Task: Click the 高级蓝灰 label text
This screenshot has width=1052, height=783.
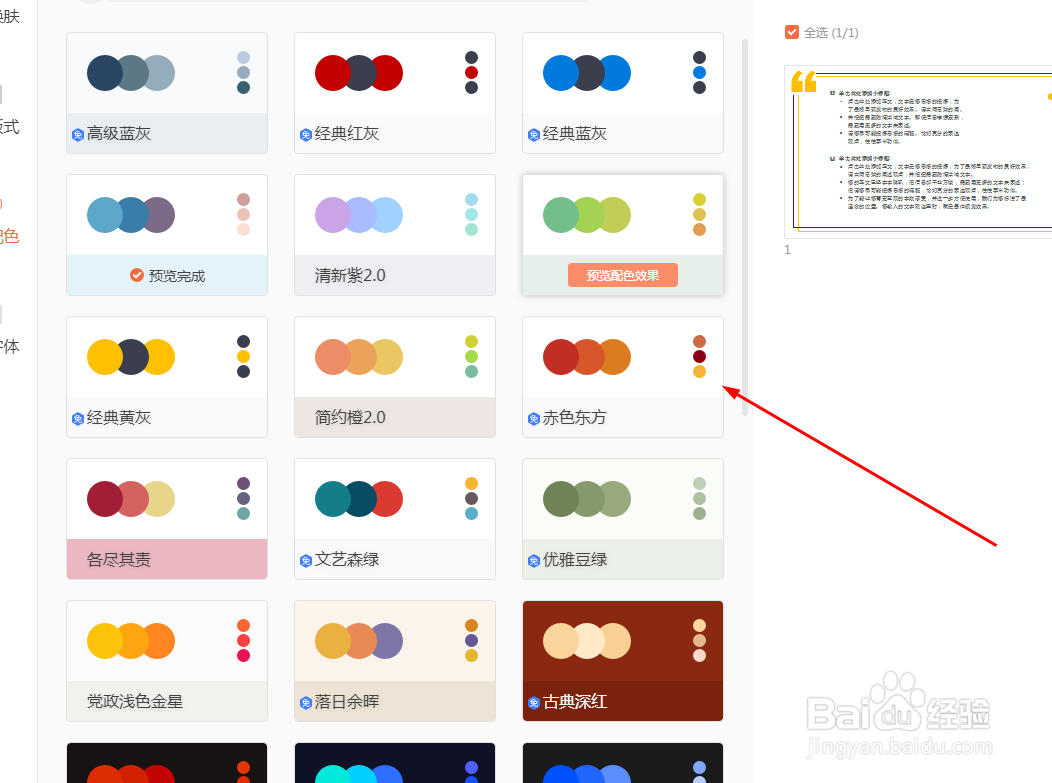Action: click(119, 134)
